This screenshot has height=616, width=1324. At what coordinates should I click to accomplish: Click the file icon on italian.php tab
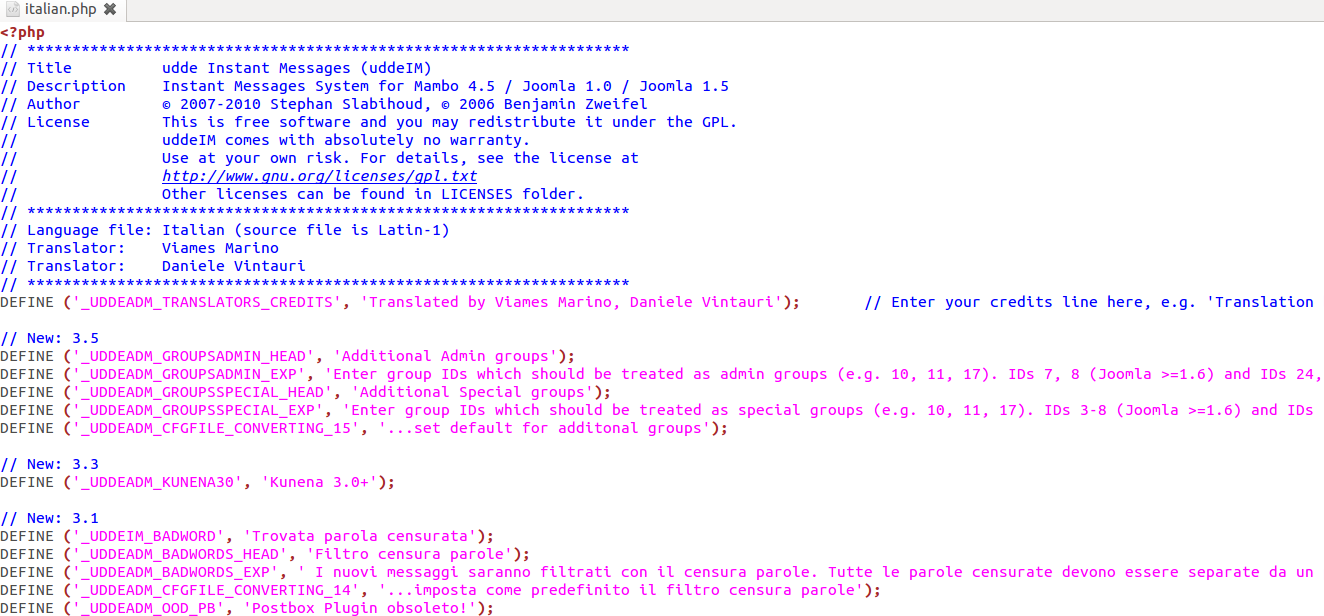12,9
